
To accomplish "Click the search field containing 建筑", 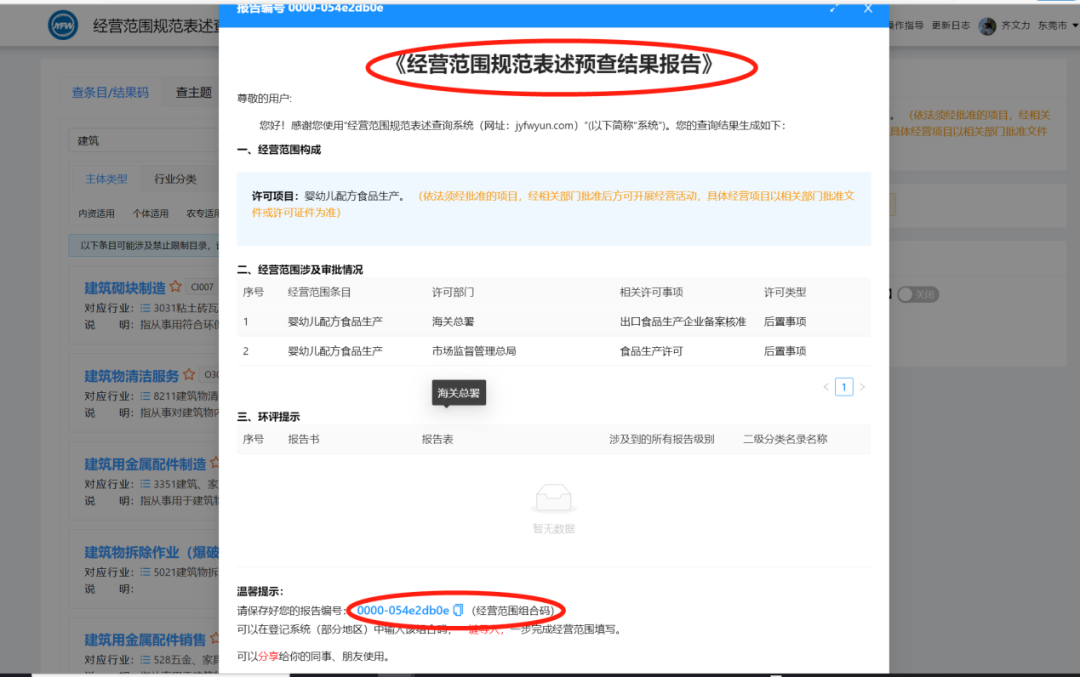I will pos(143,140).
